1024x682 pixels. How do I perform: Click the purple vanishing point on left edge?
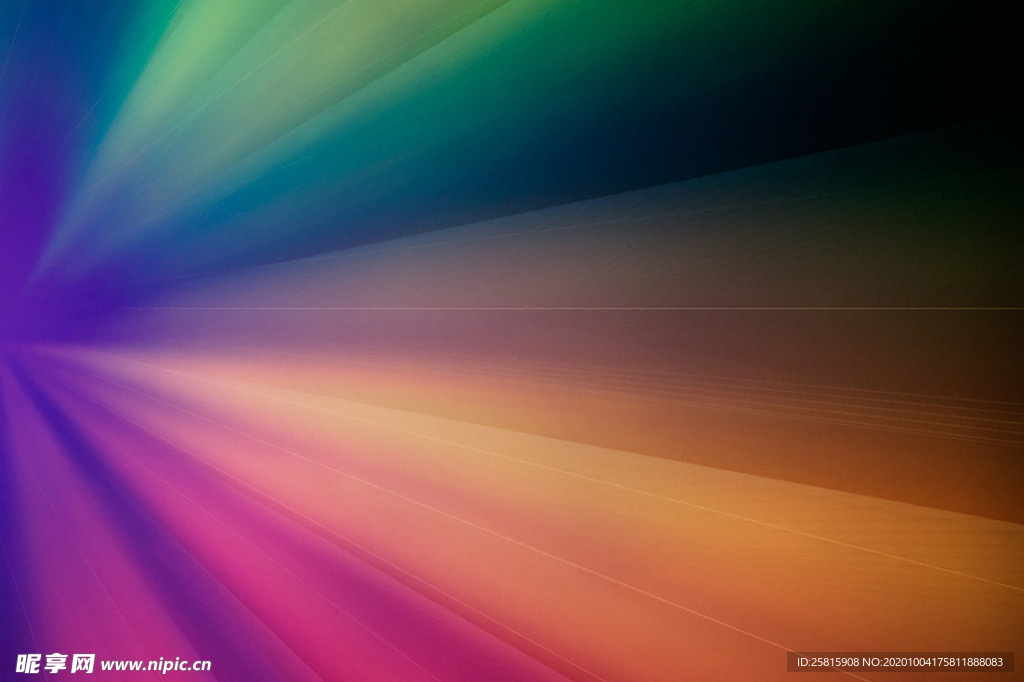[8, 320]
